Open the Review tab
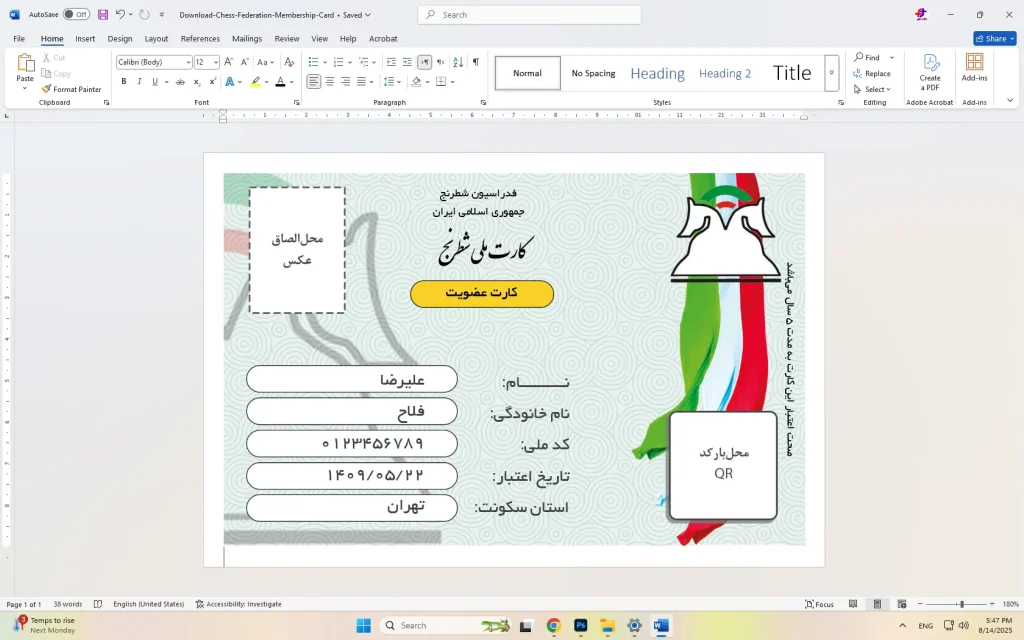1024x640 pixels. click(x=287, y=39)
